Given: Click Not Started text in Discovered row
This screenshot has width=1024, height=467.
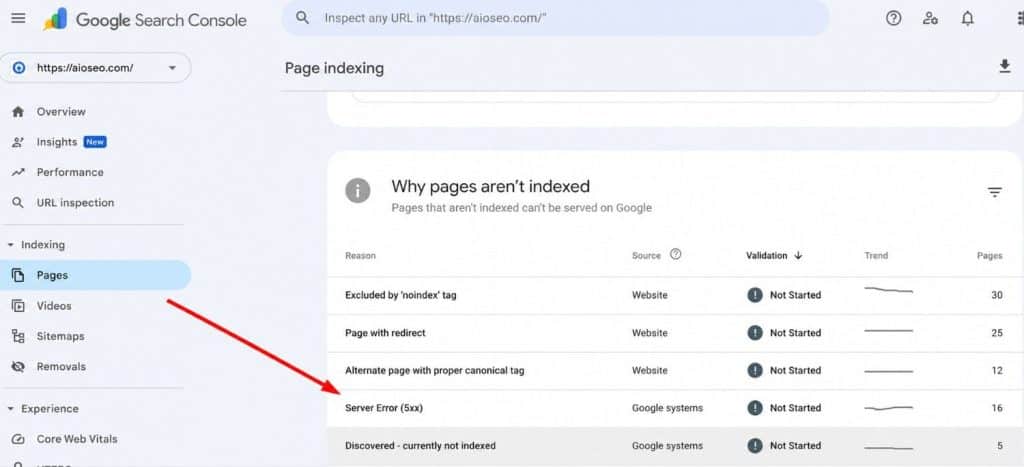Looking at the screenshot, I should click(795, 446).
